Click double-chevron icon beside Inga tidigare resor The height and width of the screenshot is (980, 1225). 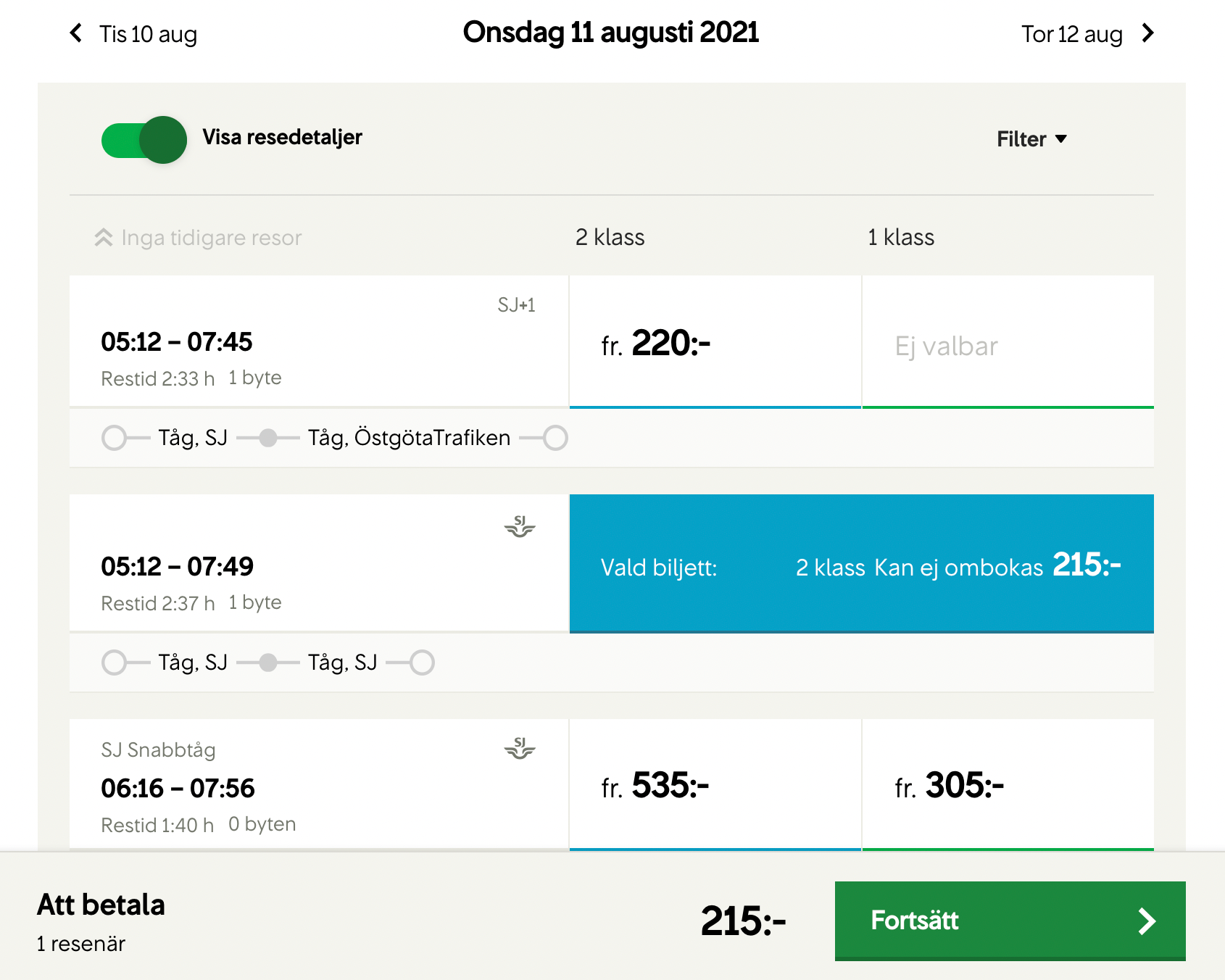click(x=104, y=238)
